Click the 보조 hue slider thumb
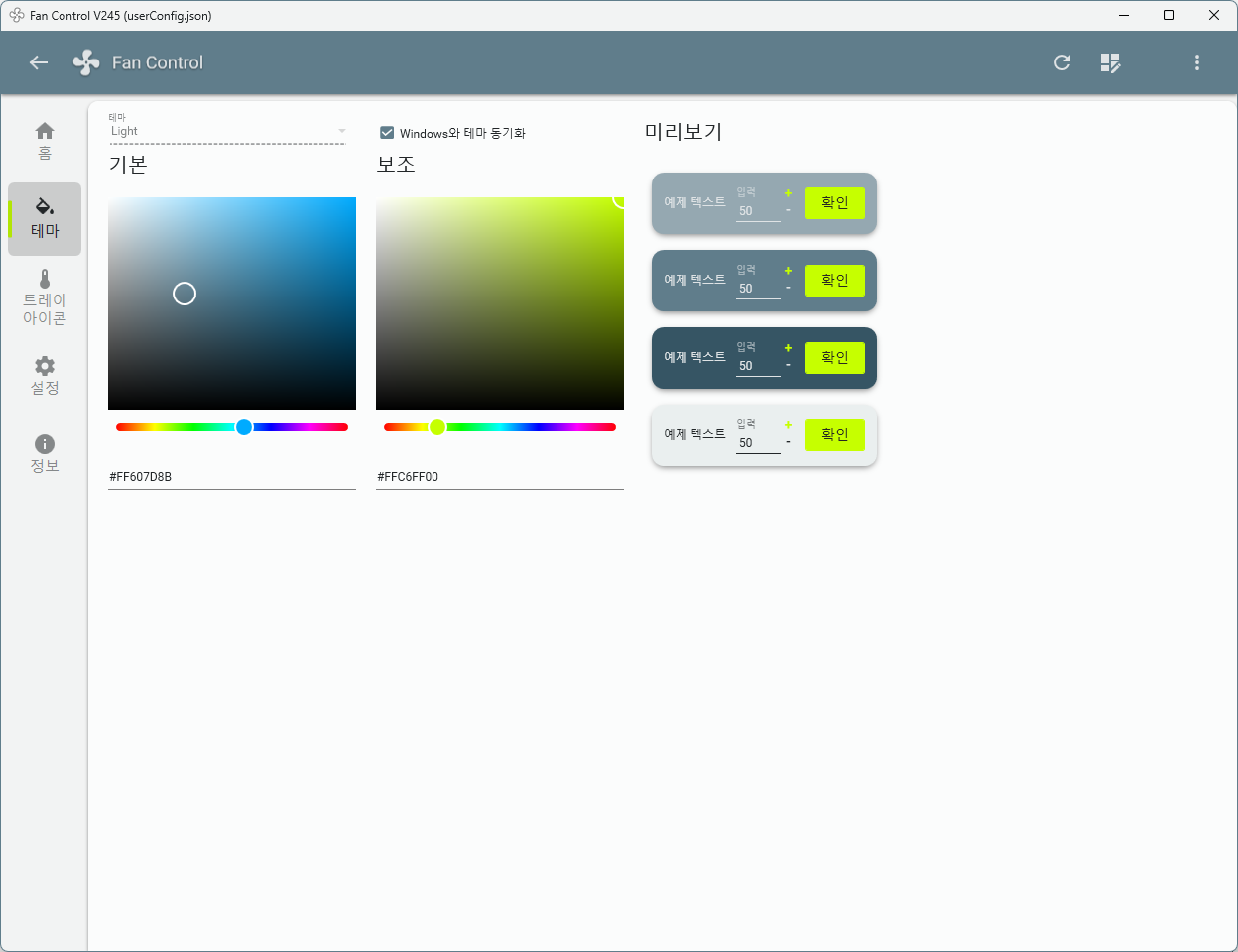Screen dimensions: 1238x952 (437, 427)
